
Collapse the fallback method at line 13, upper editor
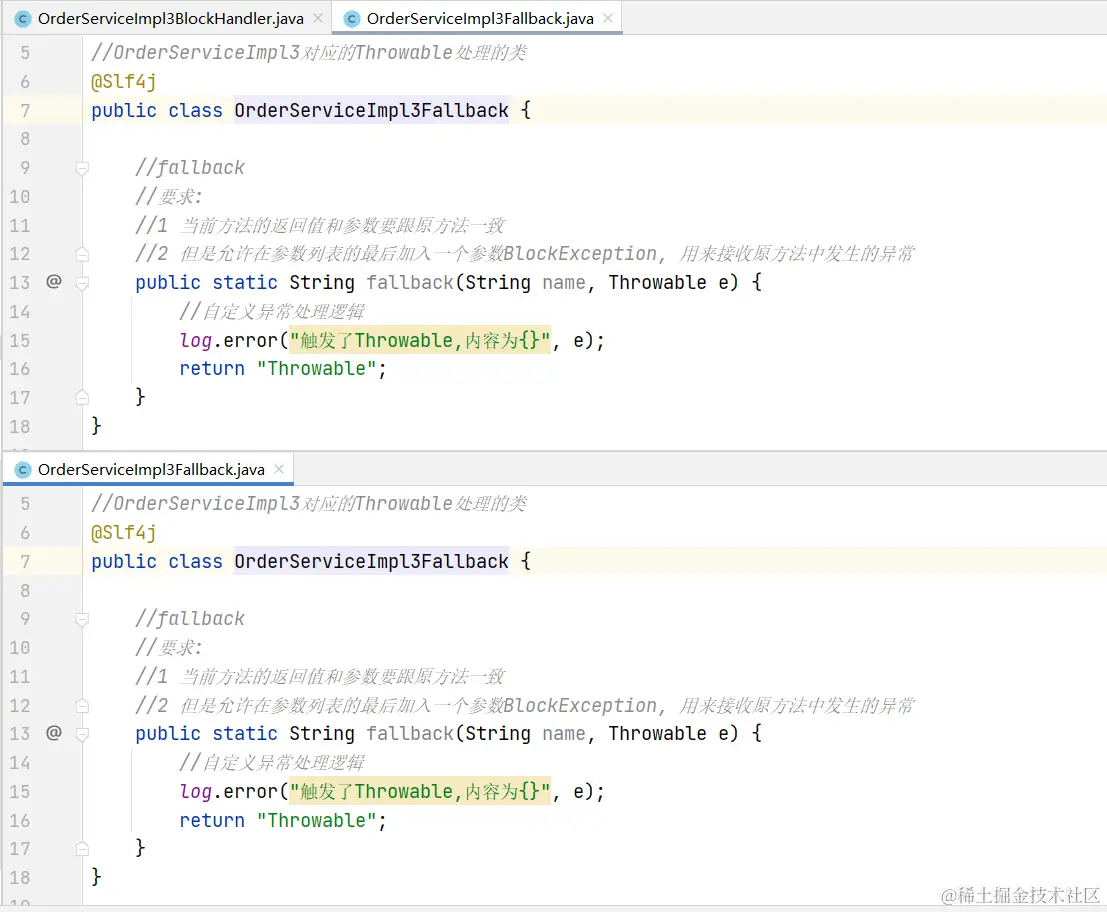pos(82,283)
